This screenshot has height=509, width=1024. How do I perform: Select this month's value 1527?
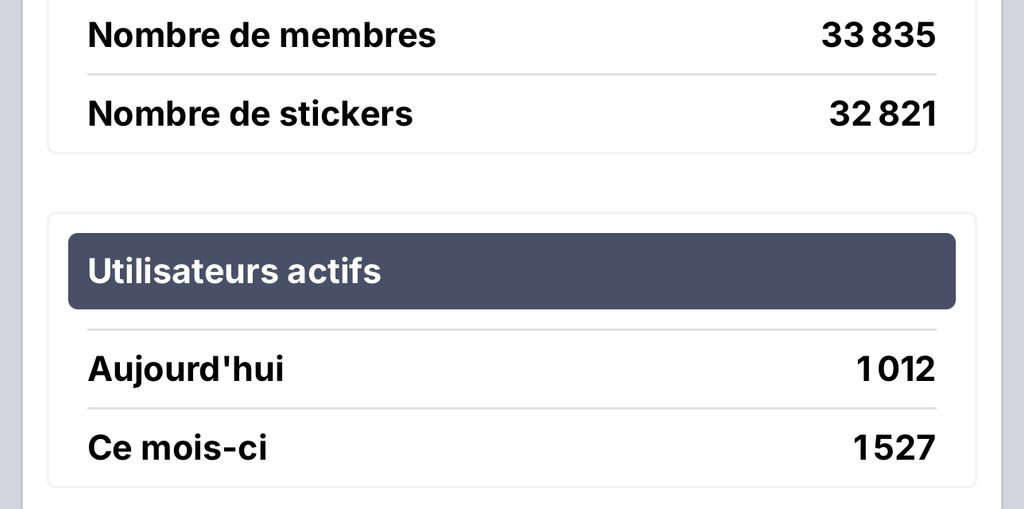point(894,448)
